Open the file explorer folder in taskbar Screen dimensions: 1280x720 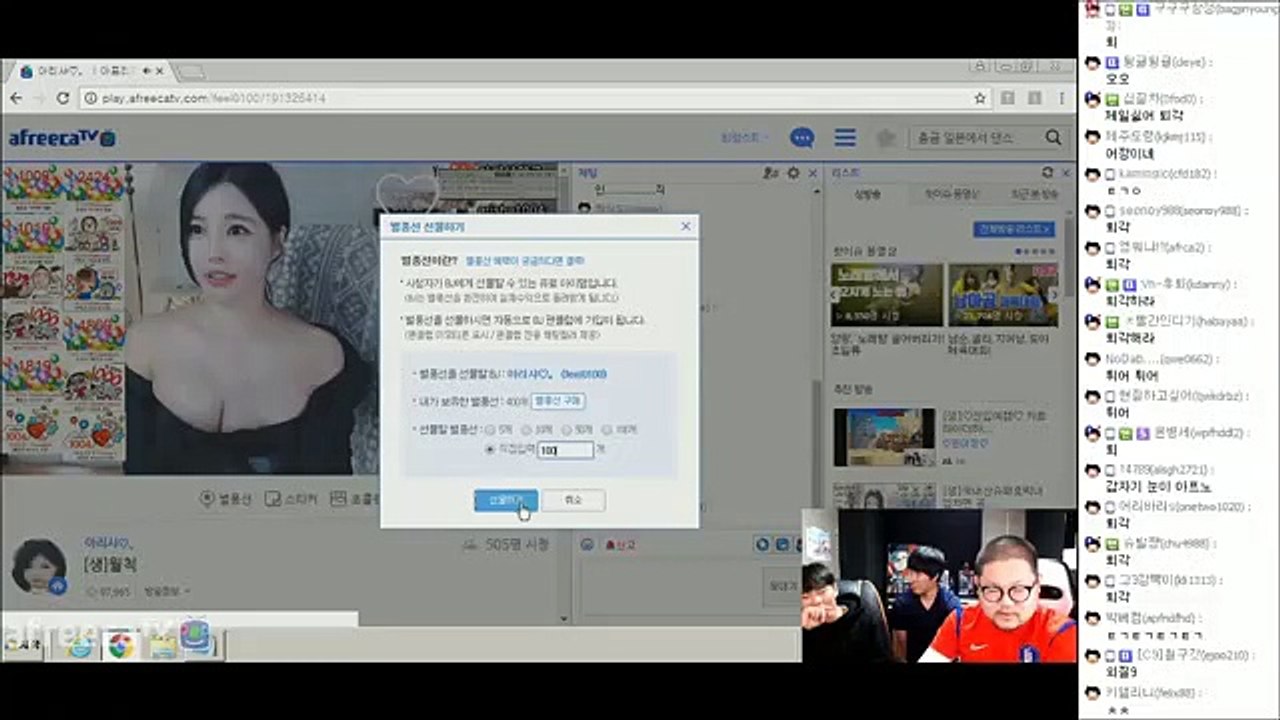pyautogui.click(x=161, y=646)
